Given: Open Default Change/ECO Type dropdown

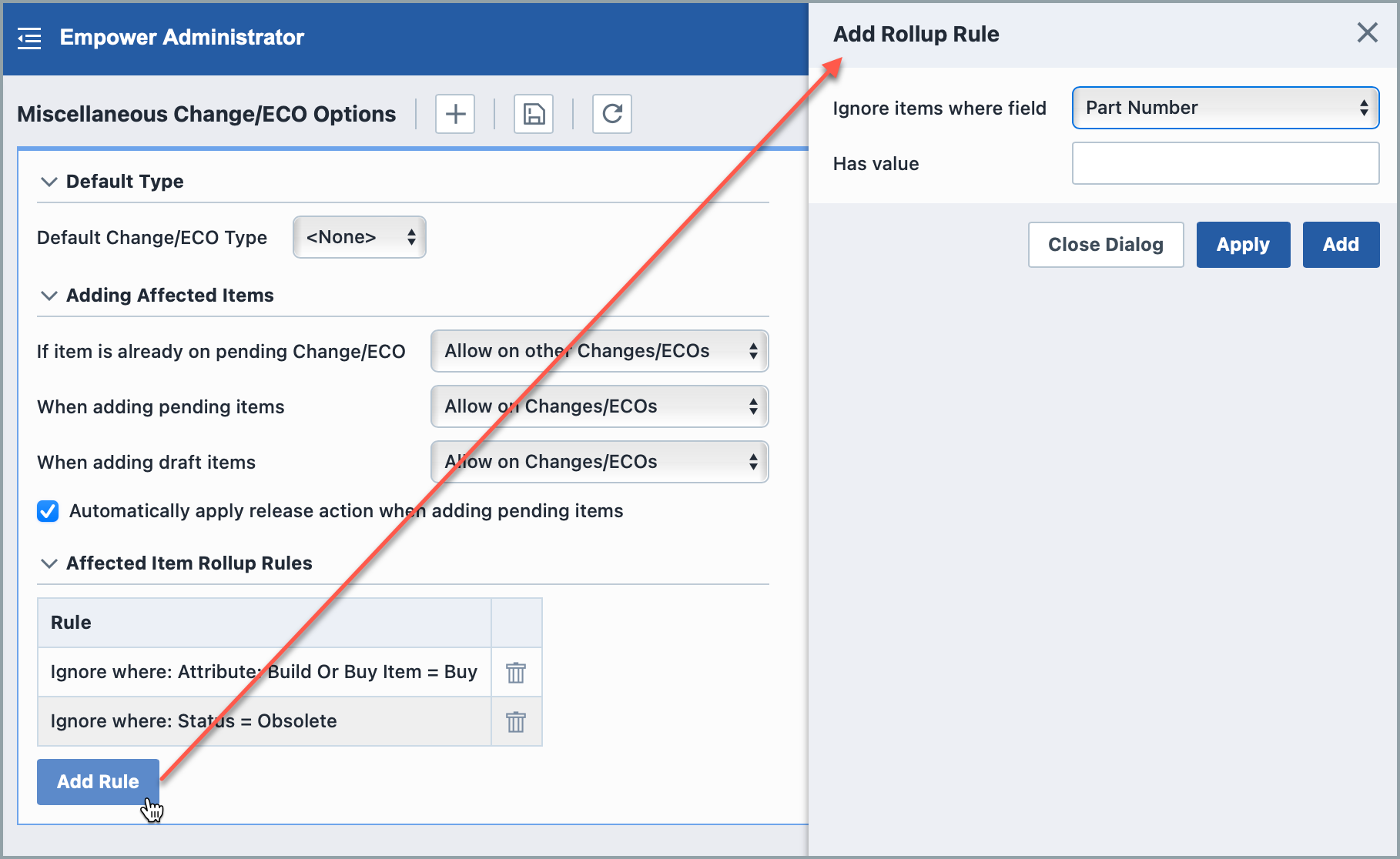Looking at the screenshot, I should pos(360,237).
